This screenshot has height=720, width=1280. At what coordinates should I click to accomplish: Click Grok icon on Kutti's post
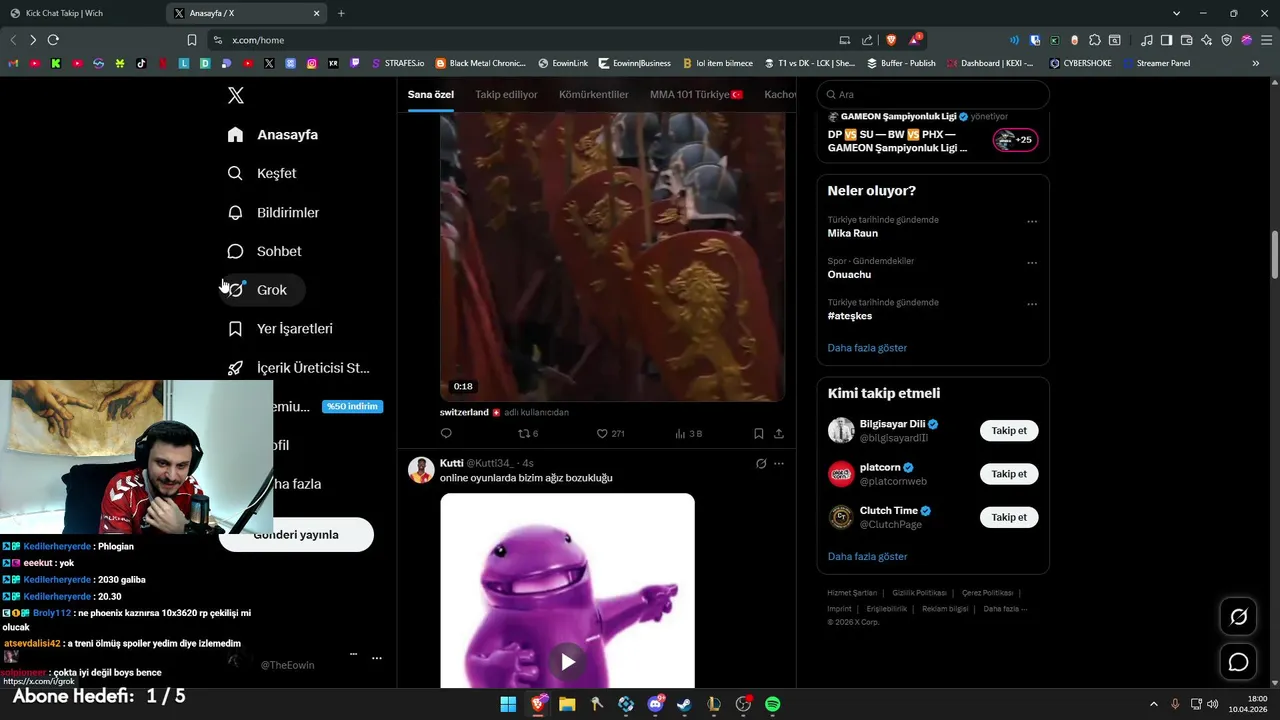coord(761,464)
